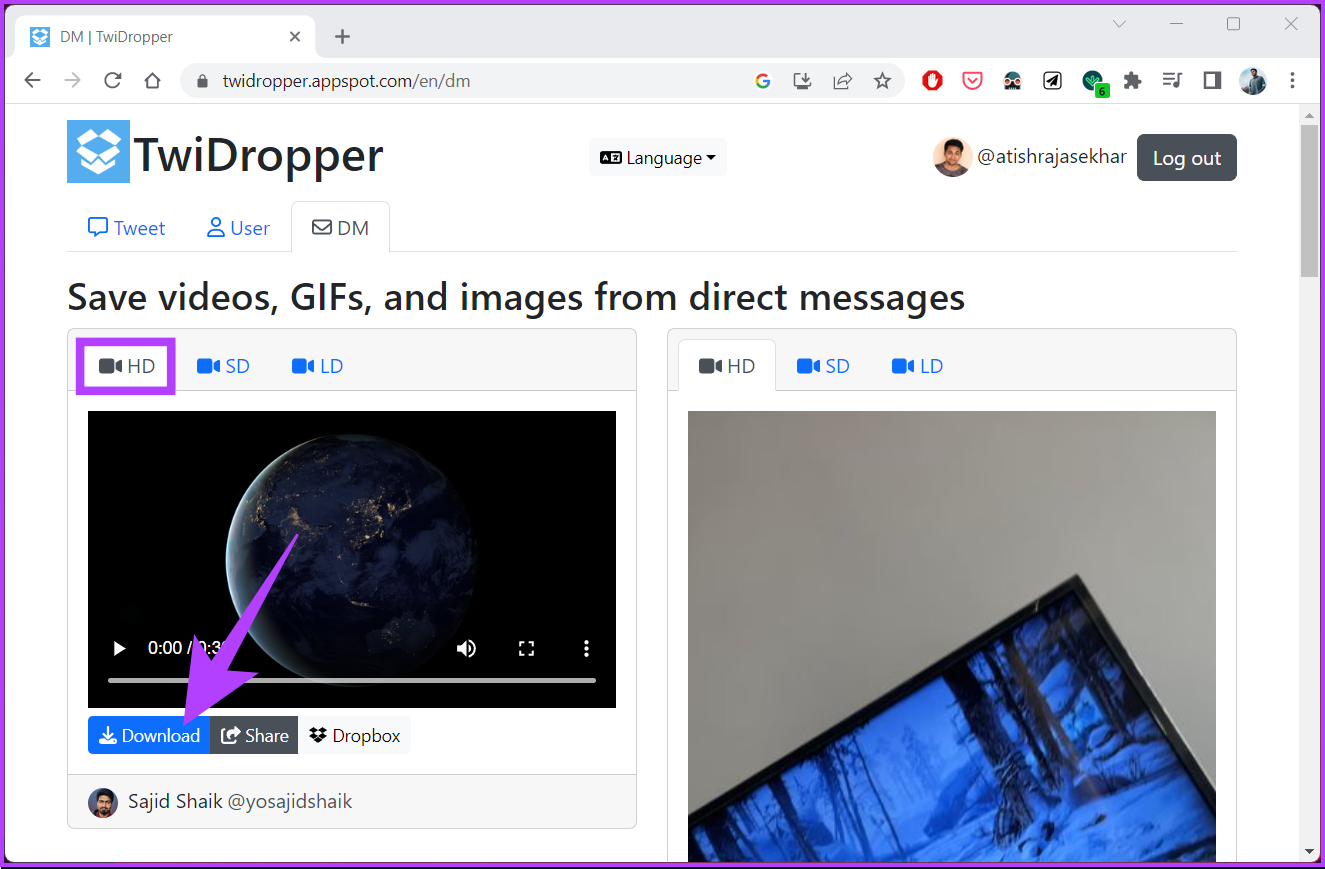Click the TwiDropper logo icon
1325x869 pixels.
point(98,153)
